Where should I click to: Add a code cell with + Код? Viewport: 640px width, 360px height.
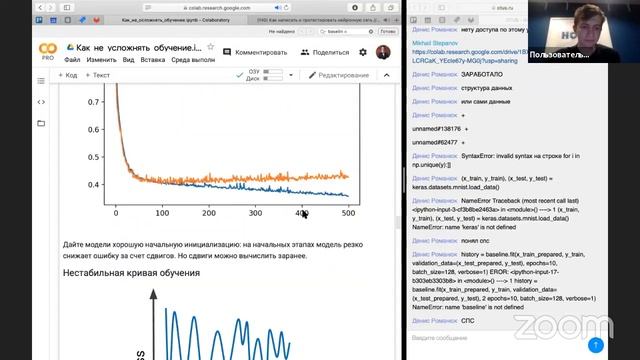click(67, 75)
